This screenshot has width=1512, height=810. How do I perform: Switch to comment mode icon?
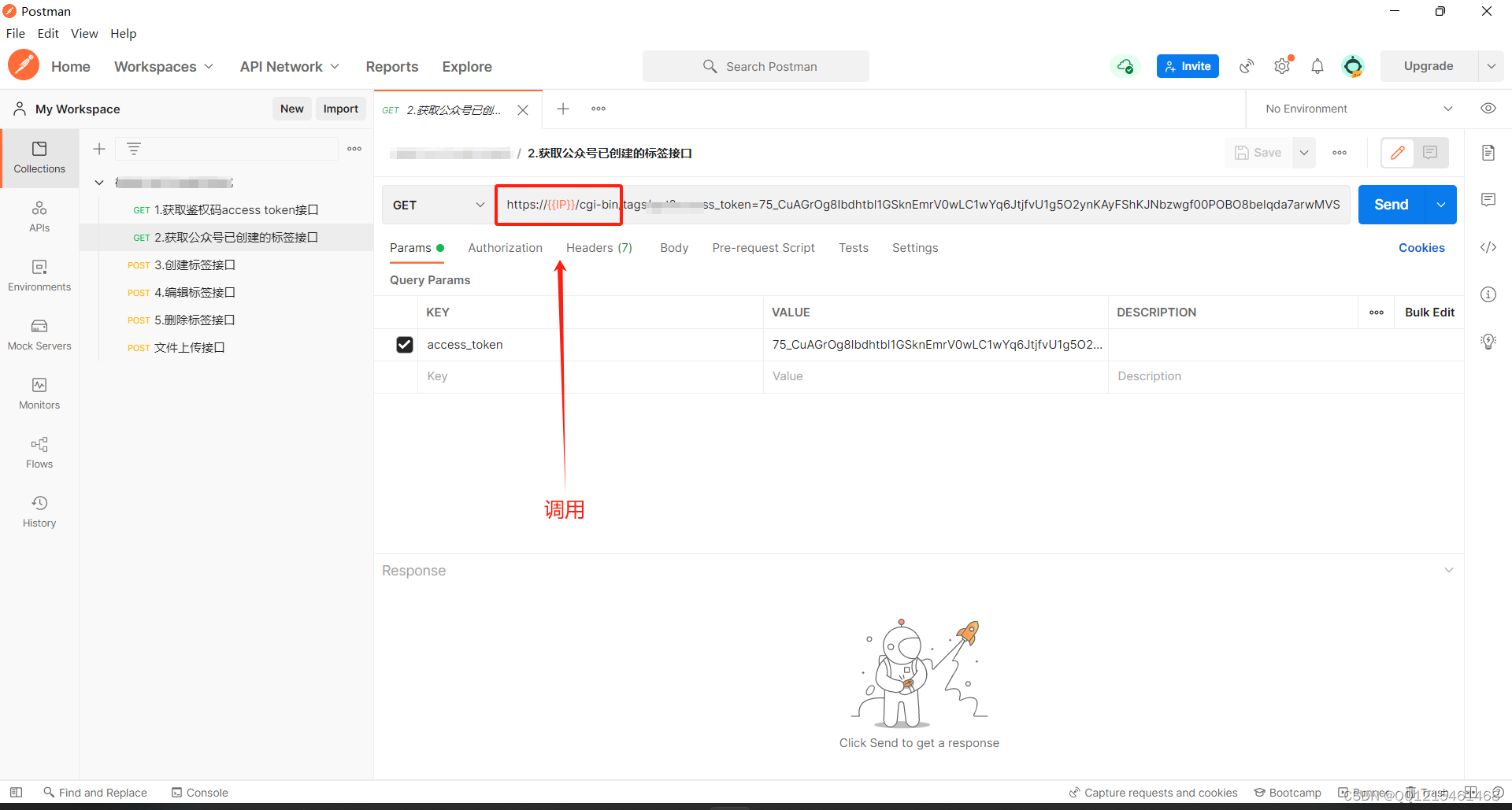pos(1430,153)
